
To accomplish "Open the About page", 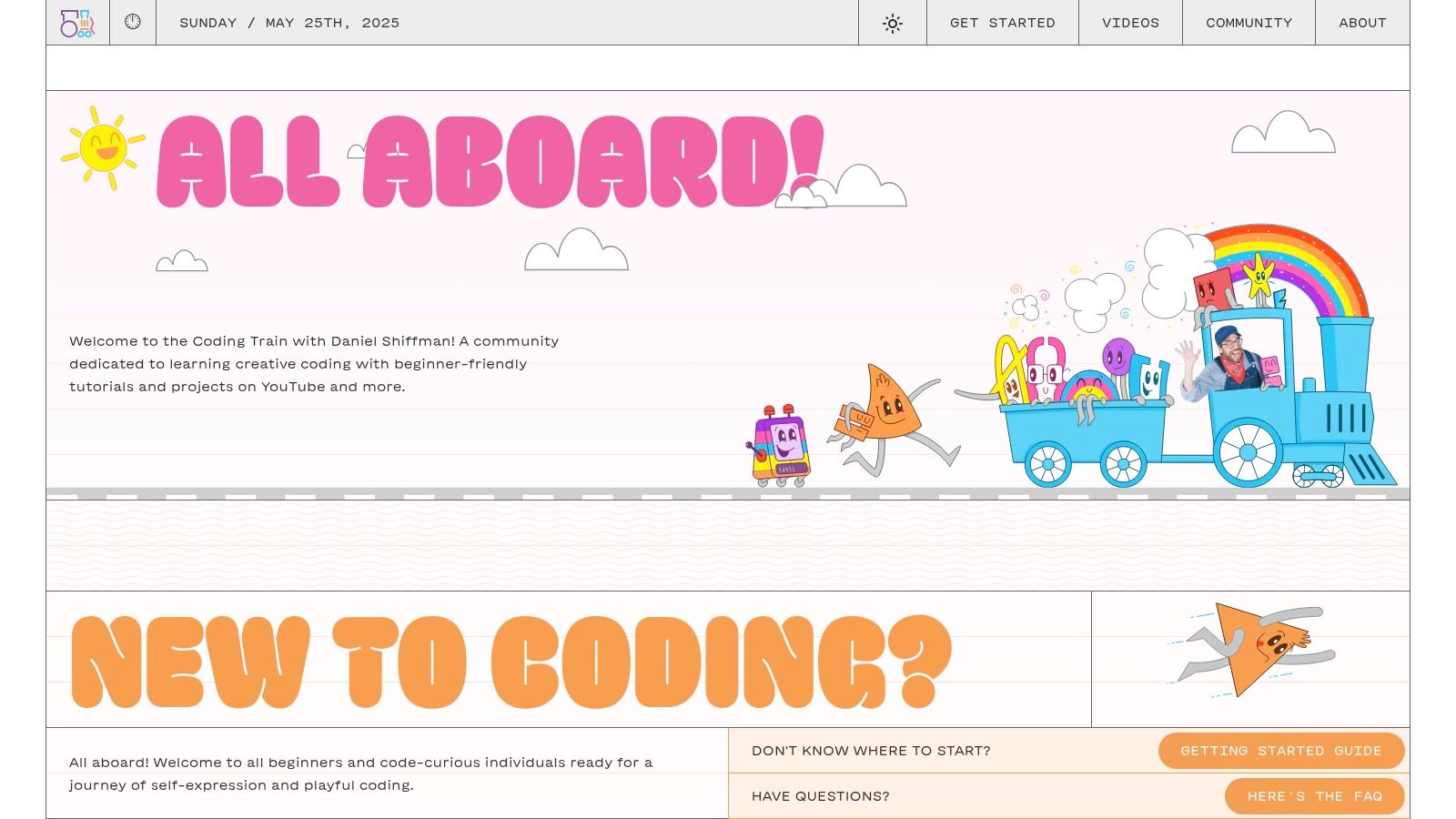I will (x=1362, y=23).
